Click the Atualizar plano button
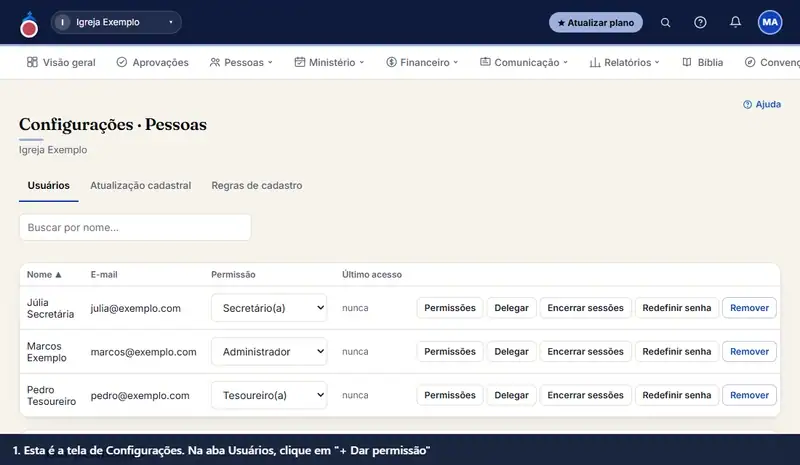 (x=595, y=22)
